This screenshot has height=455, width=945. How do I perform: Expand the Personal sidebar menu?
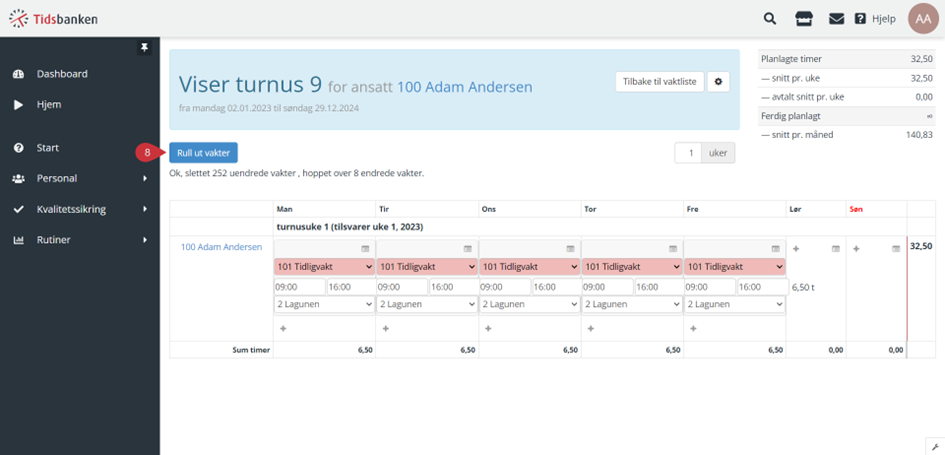80,178
